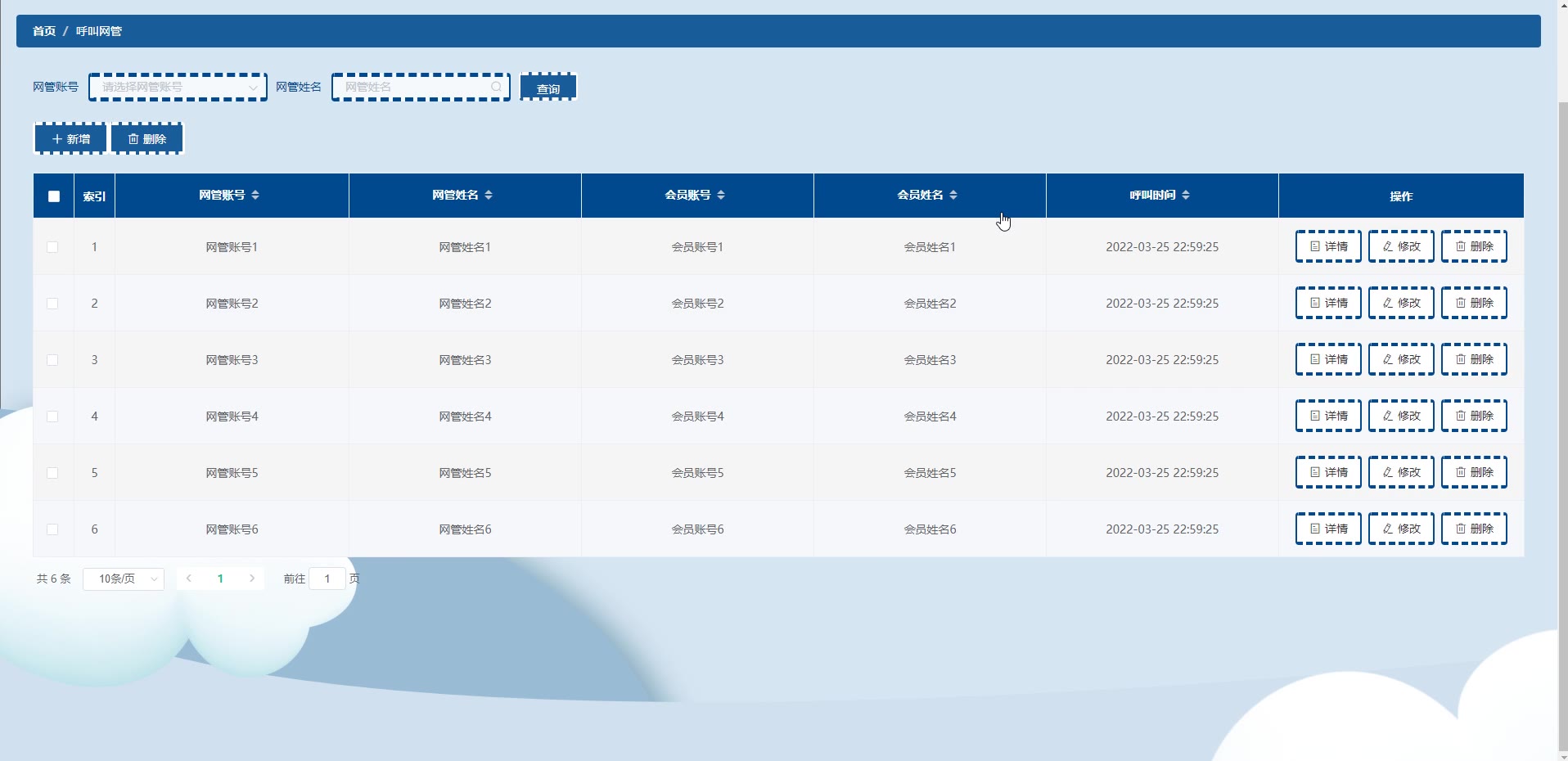Go to 首页 in the breadcrumb
This screenshot has width=1568, height=761.
[x=44, y=31]
